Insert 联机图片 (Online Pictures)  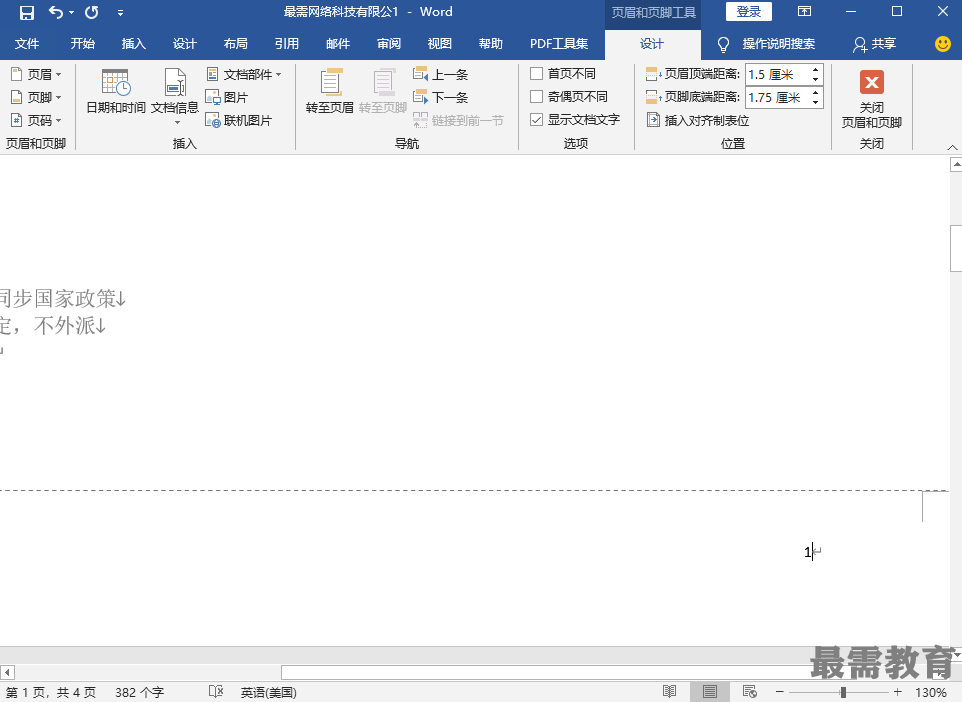(239, 120)
